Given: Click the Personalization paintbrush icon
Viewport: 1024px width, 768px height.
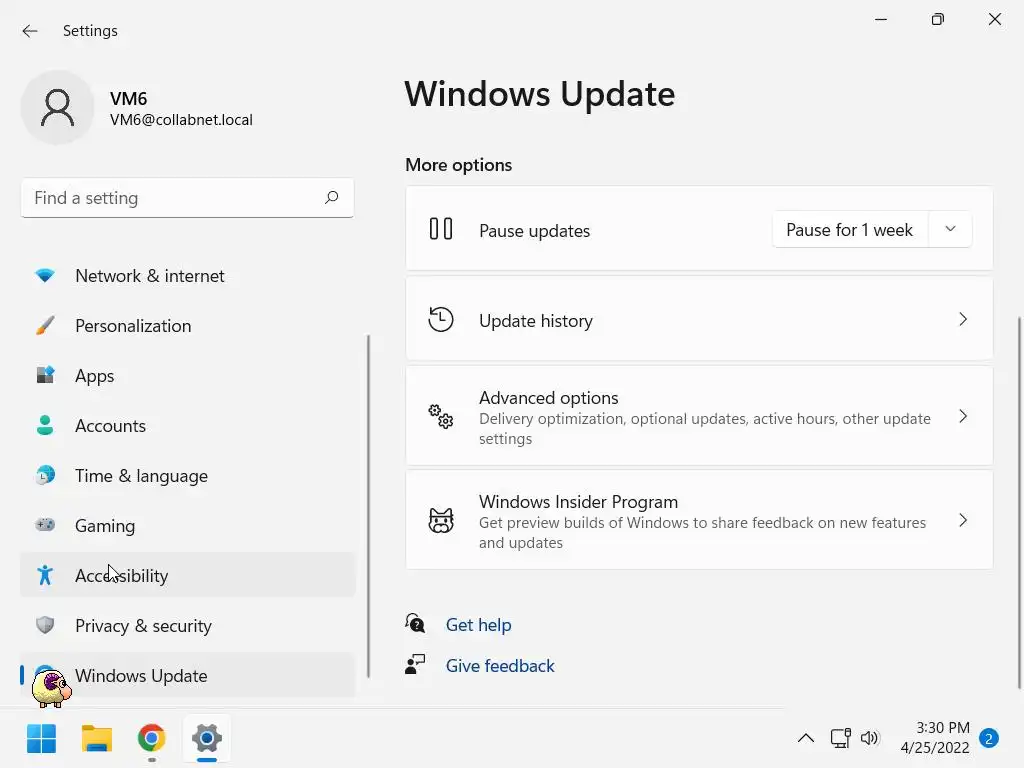Looking at the screenshot, I should pos(45,325).
